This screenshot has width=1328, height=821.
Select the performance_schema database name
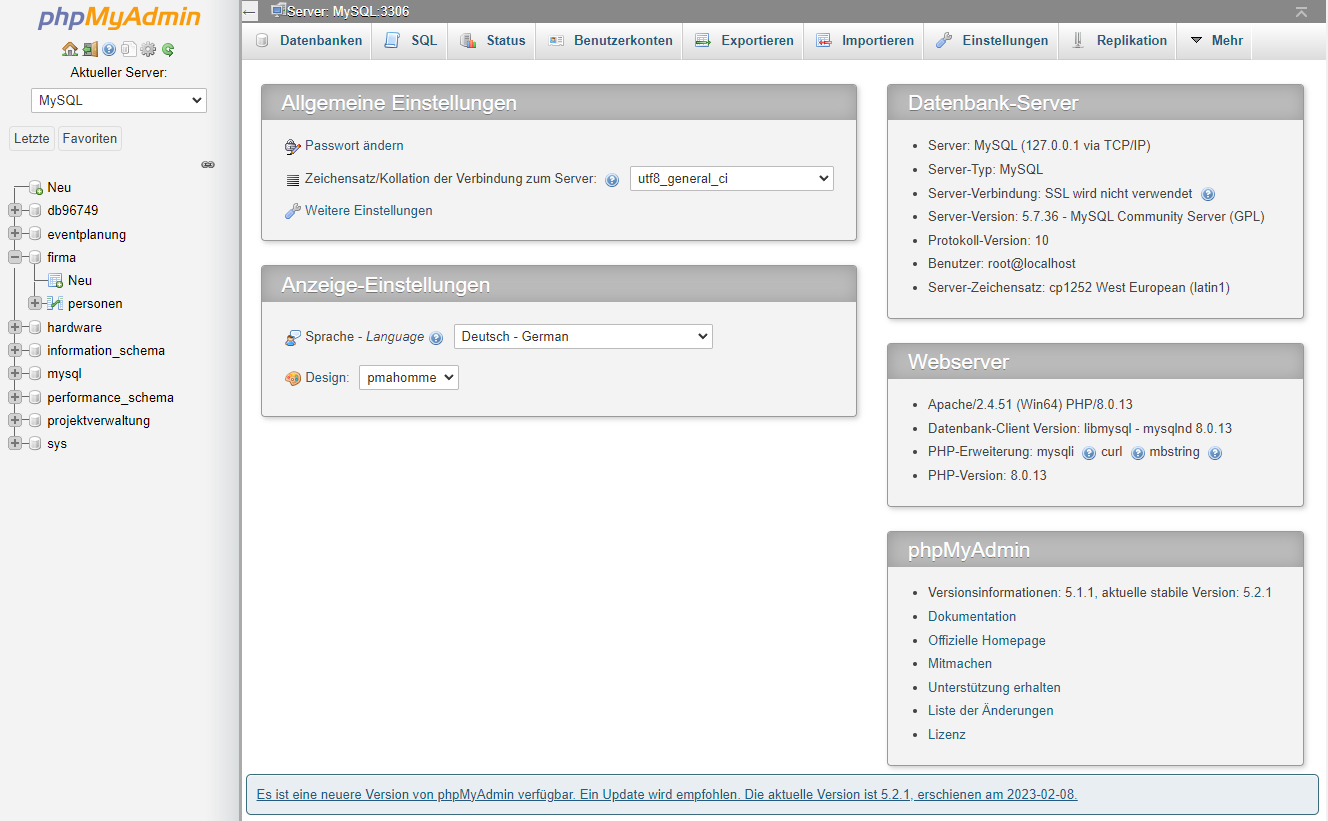tap(110, 398)
